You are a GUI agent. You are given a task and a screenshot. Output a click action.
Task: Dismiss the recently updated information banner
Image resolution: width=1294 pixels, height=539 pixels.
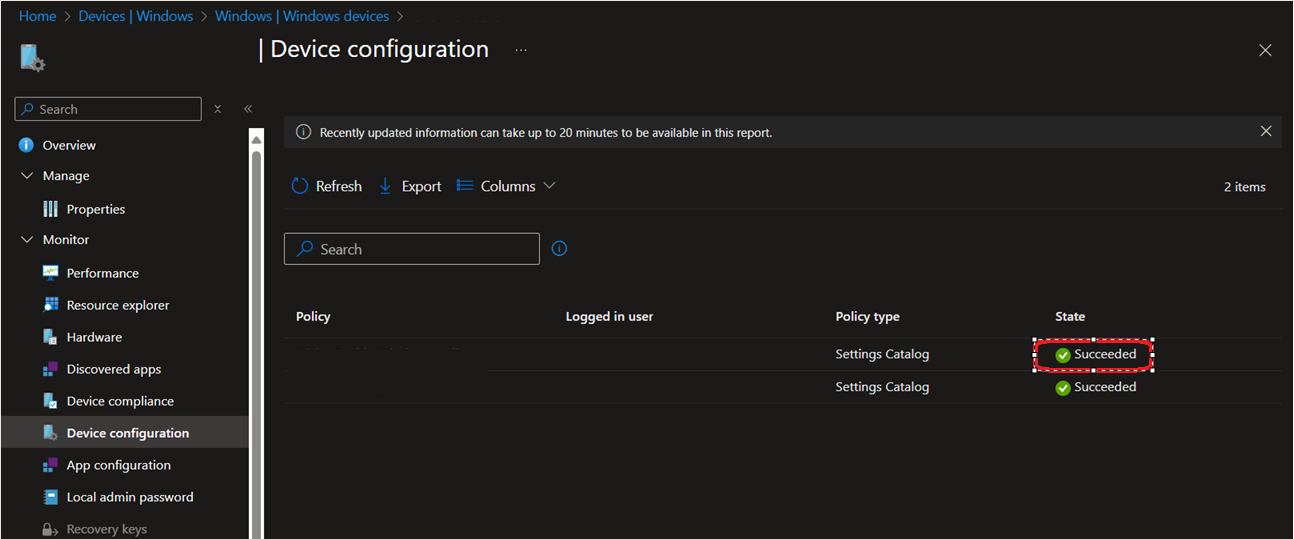pyautogui.click(x=1266, y=131)
